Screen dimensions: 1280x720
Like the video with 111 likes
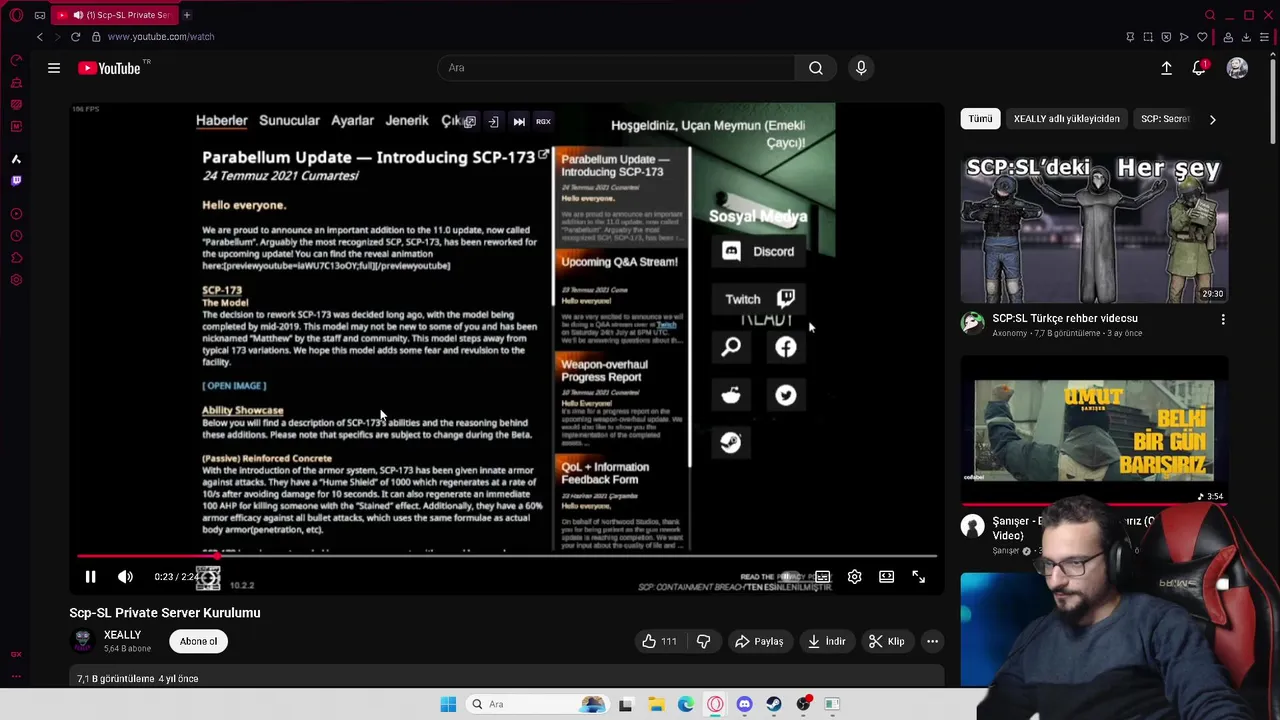[660, 641]
